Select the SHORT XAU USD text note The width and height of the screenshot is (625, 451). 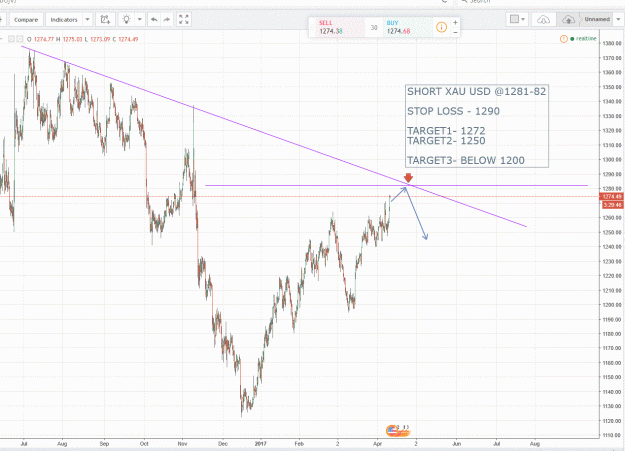coord(477,126)
